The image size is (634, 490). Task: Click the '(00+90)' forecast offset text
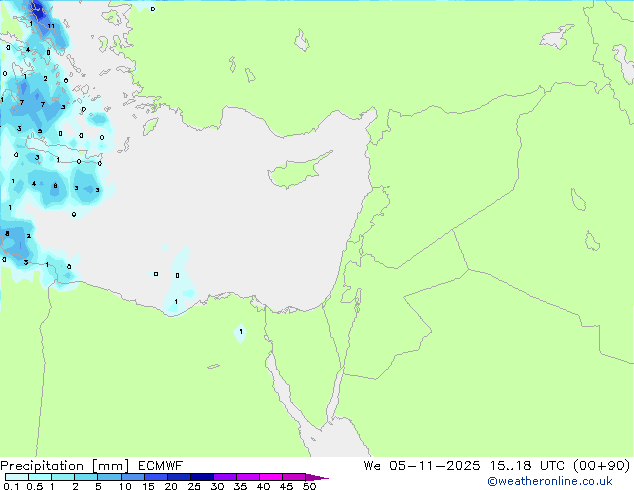tap(602, 466)
